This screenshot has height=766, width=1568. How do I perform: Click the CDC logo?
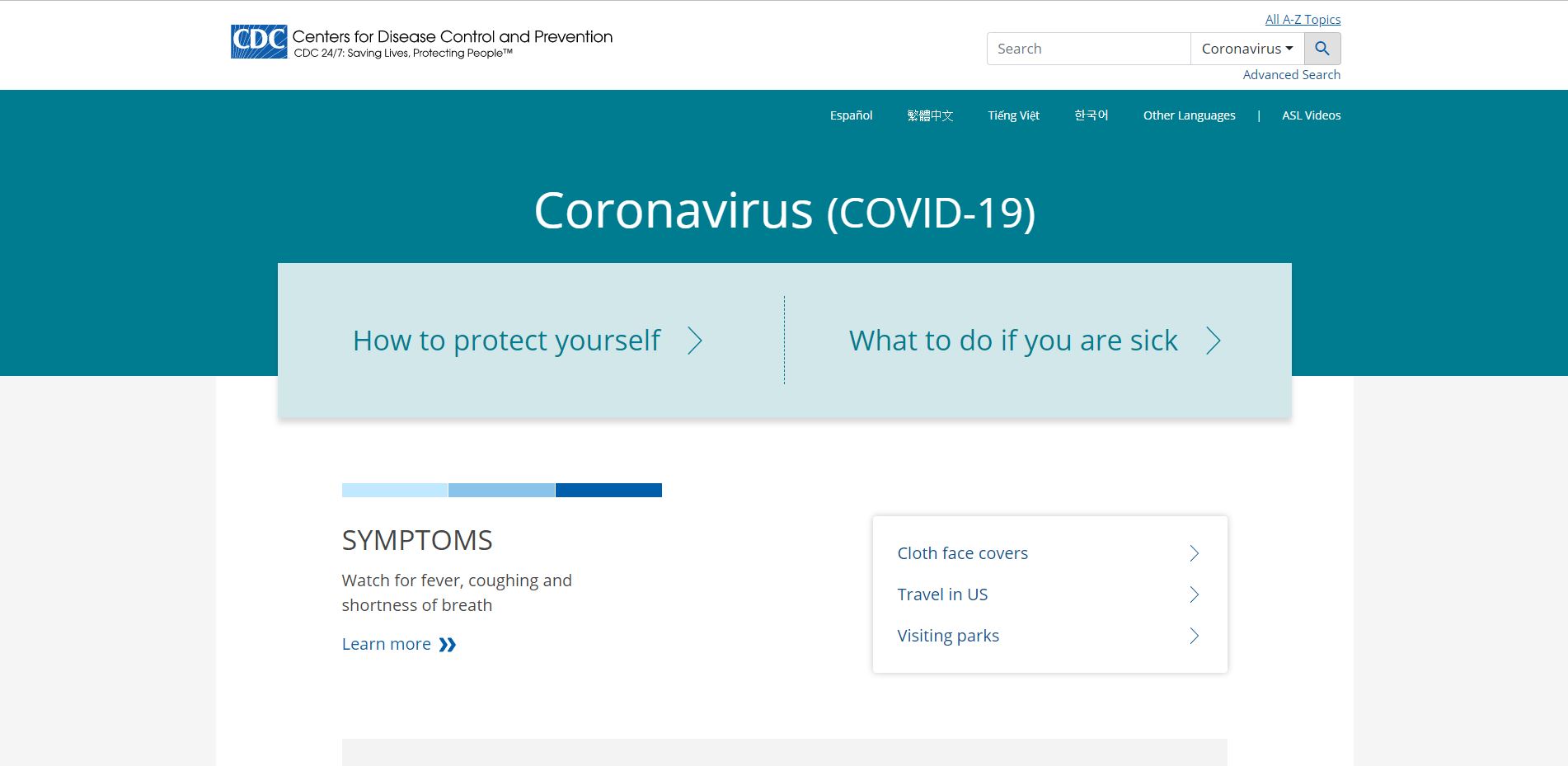click(x=259, y=42)
